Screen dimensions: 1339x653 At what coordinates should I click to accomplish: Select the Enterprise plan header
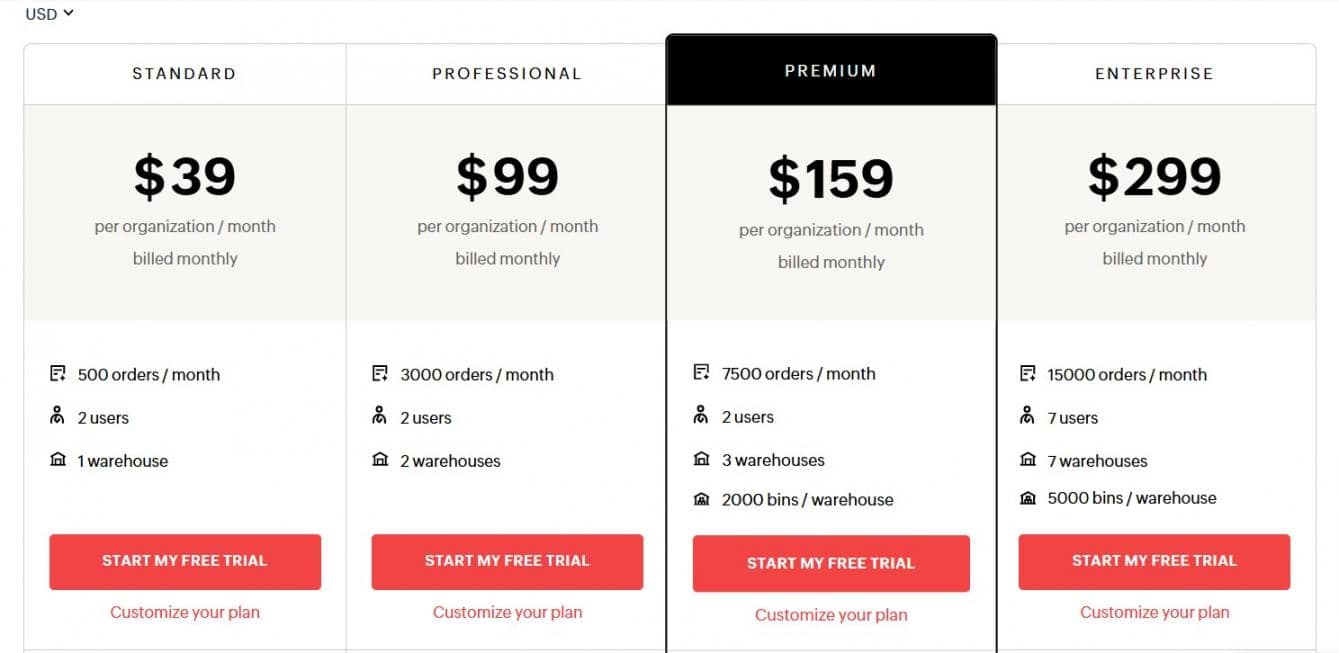click(x=1154, y=74)
